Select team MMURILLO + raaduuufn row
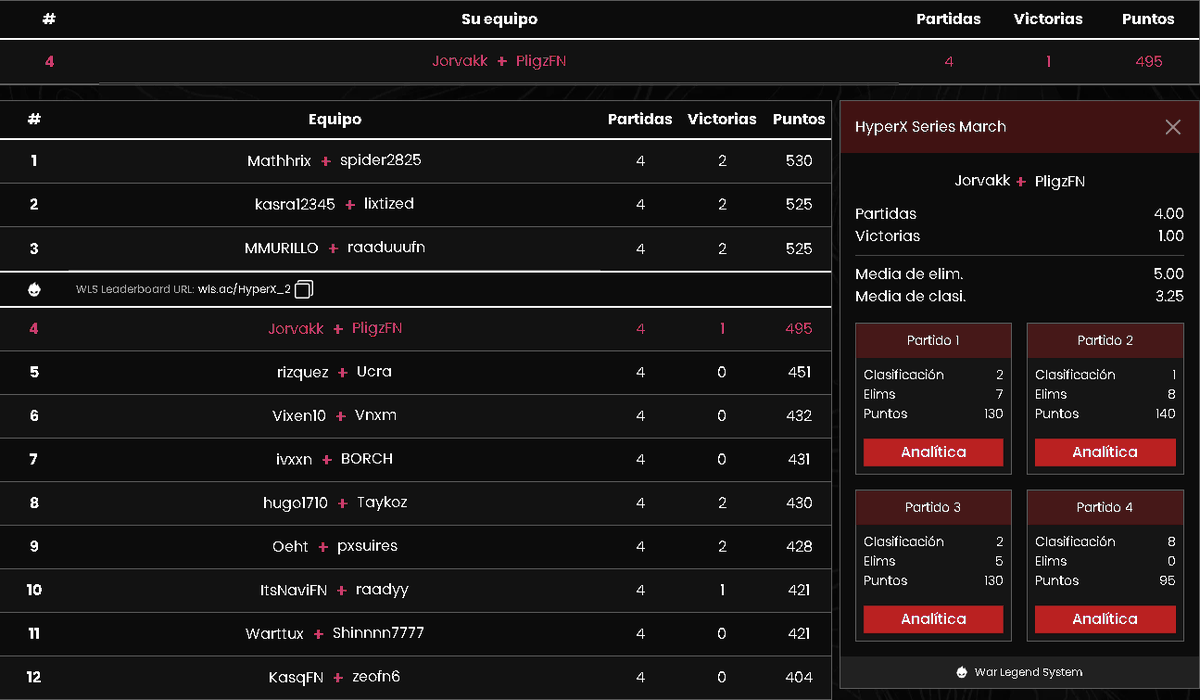 [x=415, y=248]
